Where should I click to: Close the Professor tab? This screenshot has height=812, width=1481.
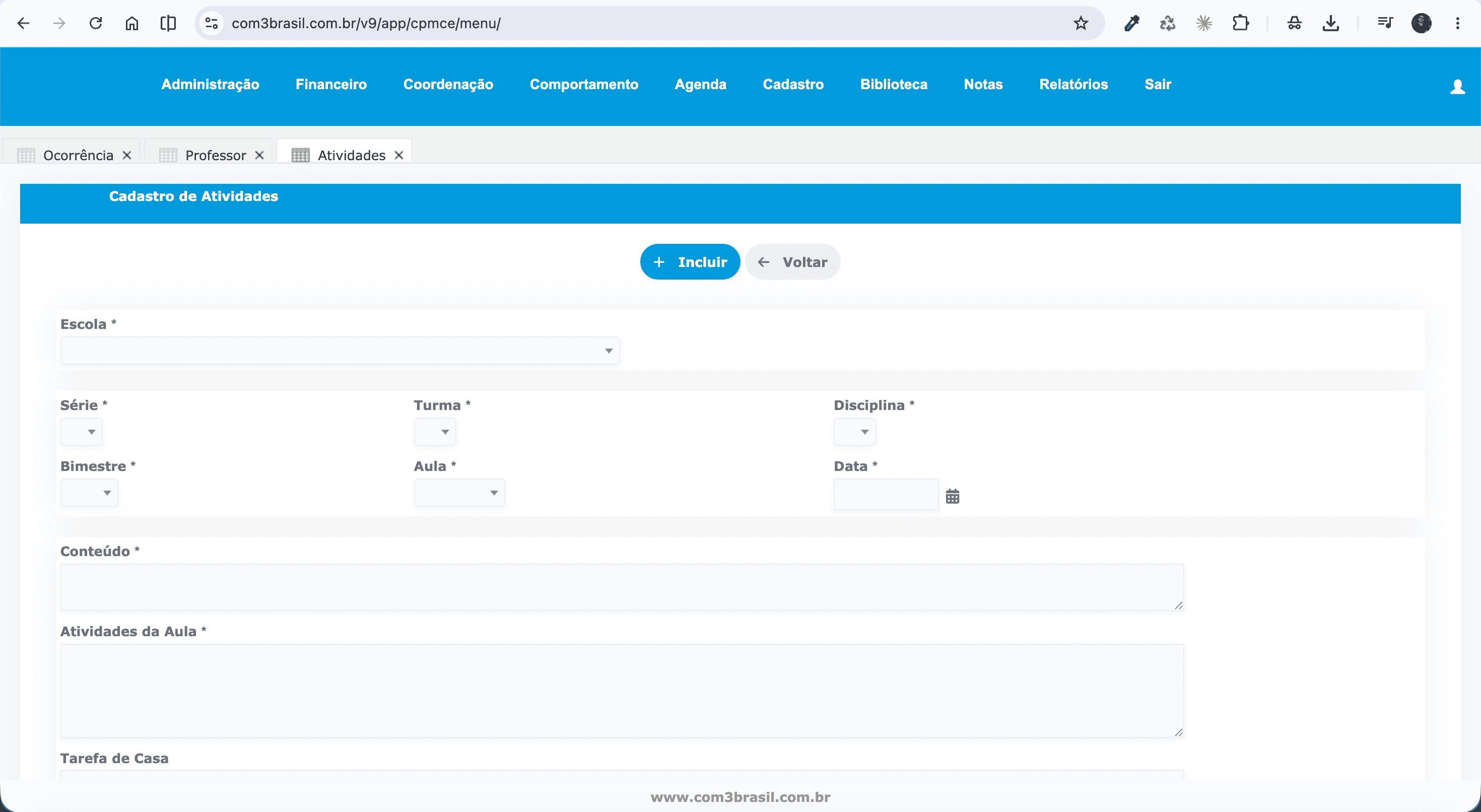259,155
